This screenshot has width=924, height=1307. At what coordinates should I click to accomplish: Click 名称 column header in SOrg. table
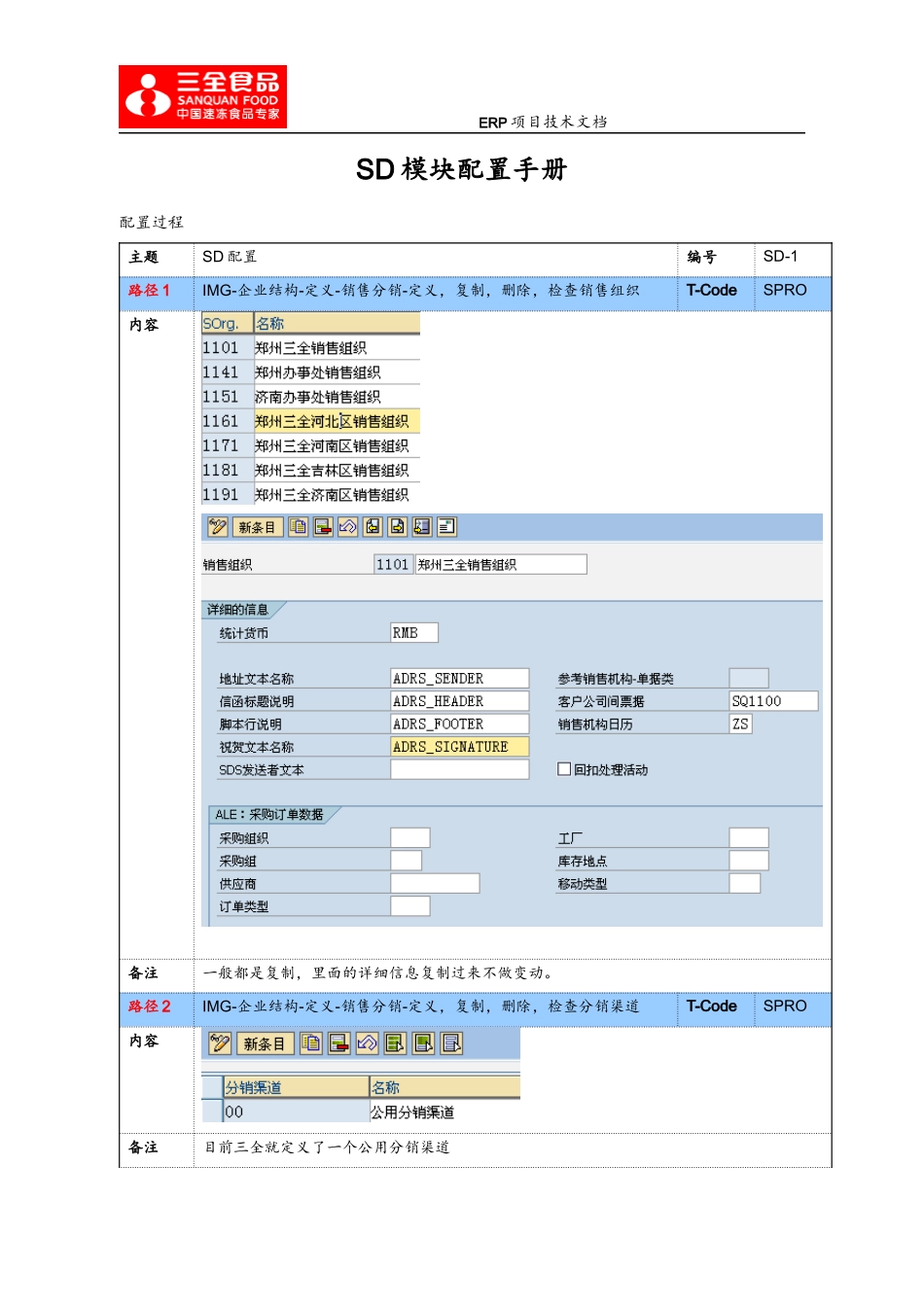(x=337, y=323)
